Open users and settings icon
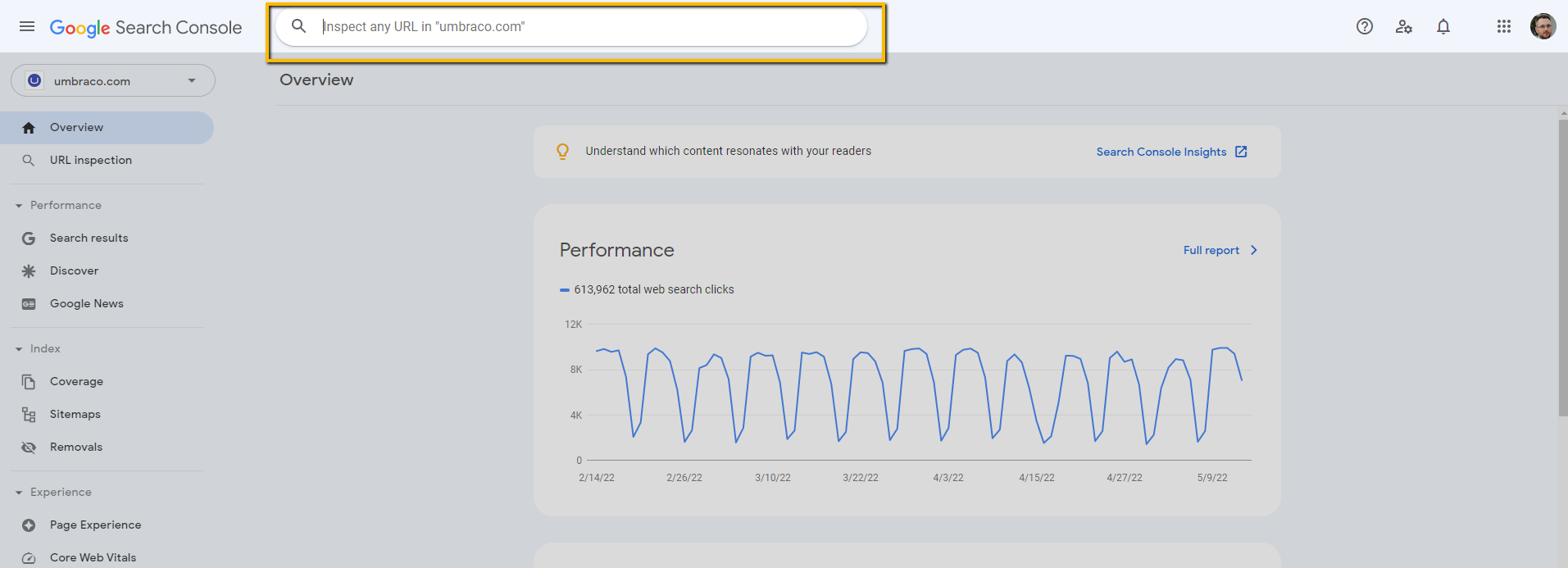 (x=1404, y=26)
